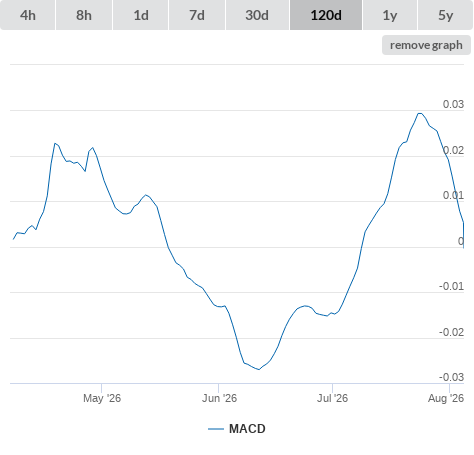Click the 0.03 y-axis label

coord(453,104)
